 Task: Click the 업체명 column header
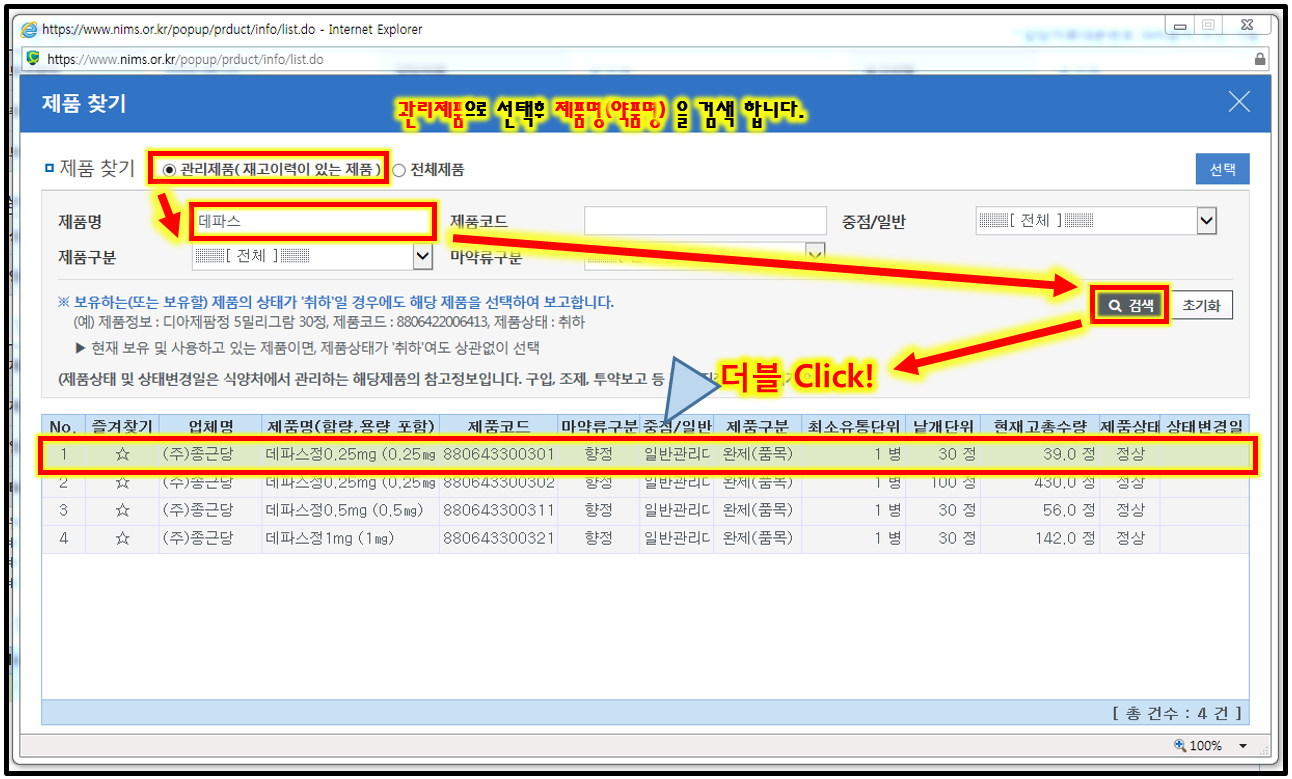pyautogui.click(x=210, y=427)
